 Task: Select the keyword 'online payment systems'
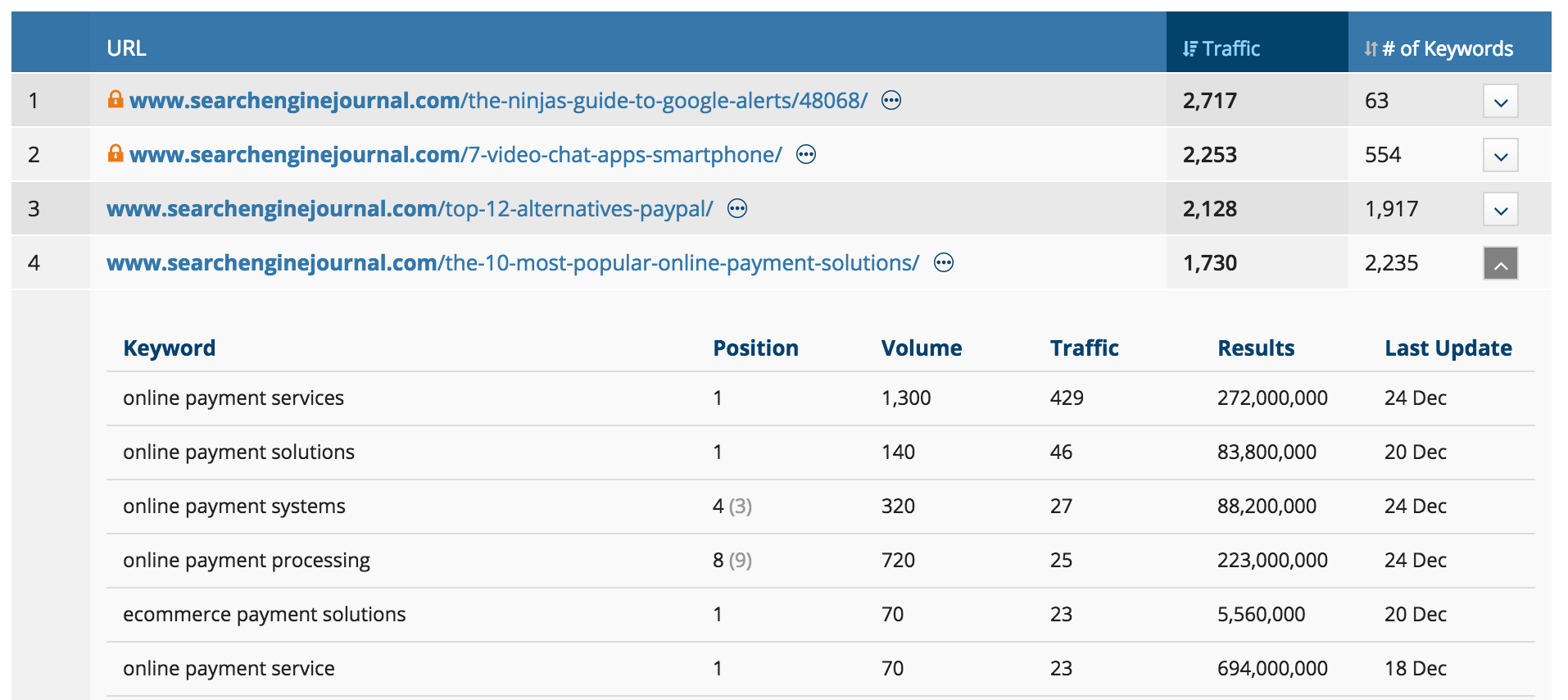[234, 507]
